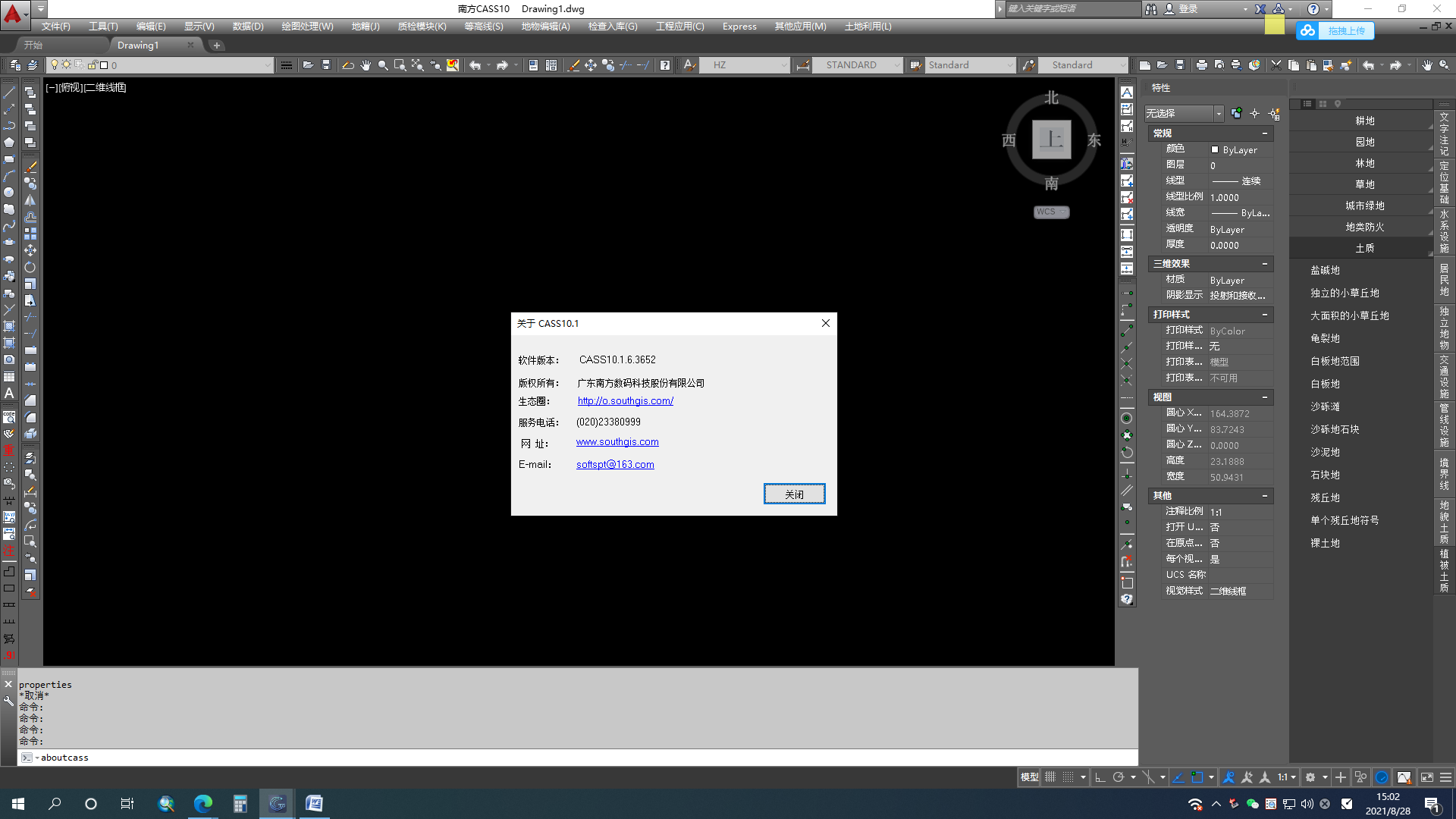Viewport: 1456px width, 819px height.
Task: Click the Zoom Window tool
Action: 400,65
